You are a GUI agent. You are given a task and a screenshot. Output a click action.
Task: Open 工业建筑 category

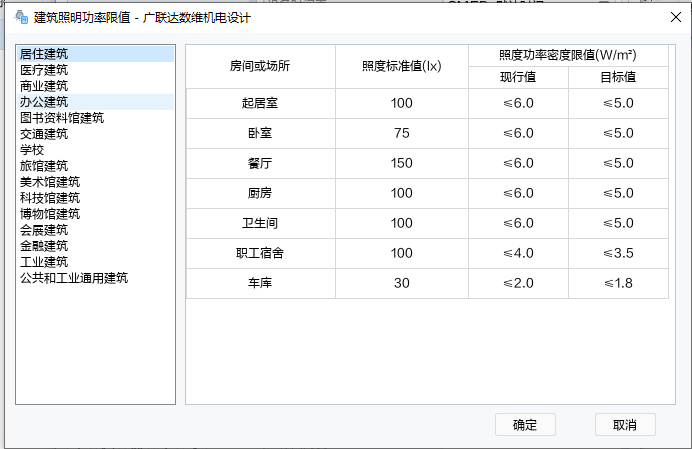click(95, 262)
